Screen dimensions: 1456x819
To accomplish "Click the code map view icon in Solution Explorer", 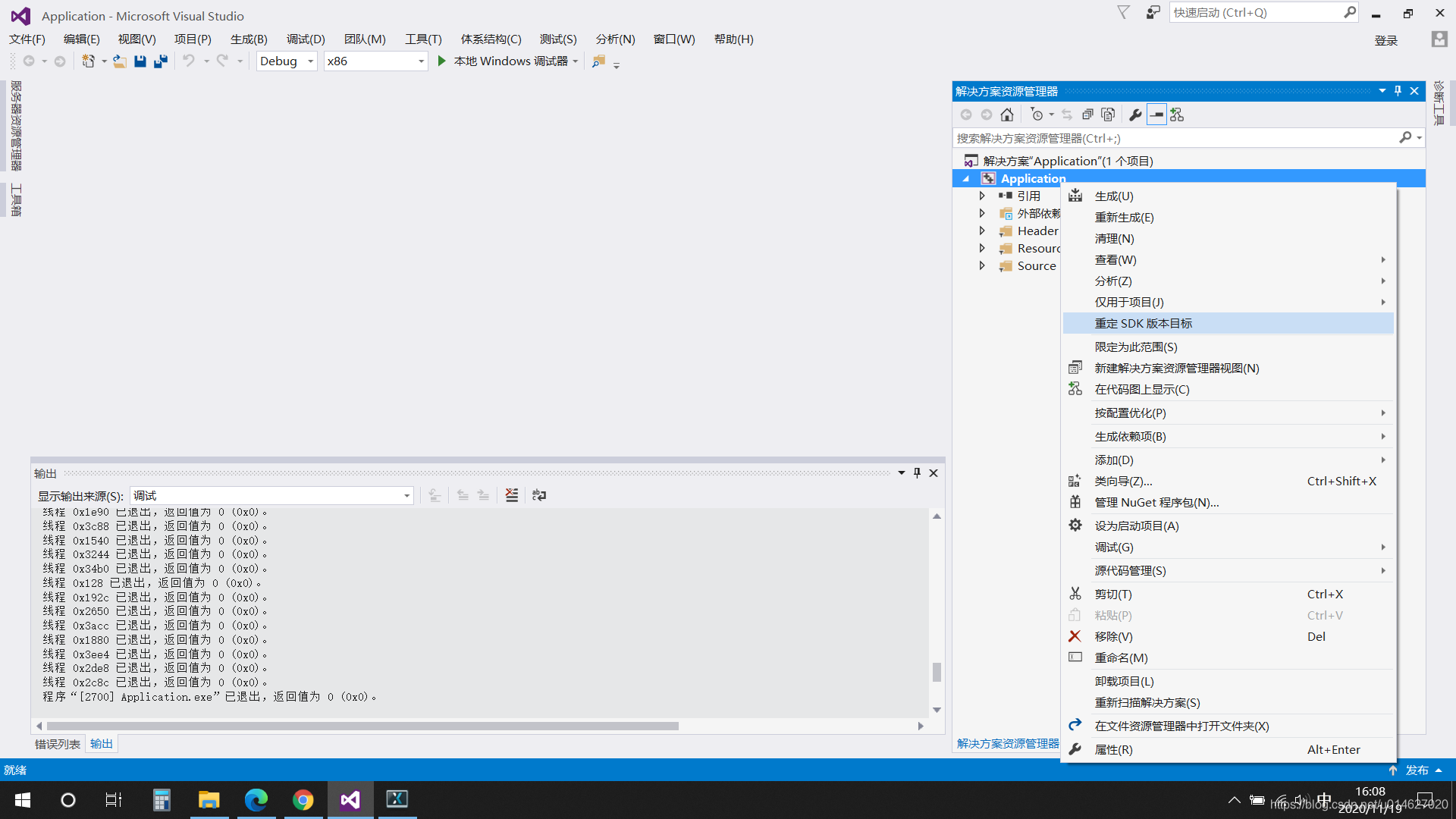I will click(1177, 115).
